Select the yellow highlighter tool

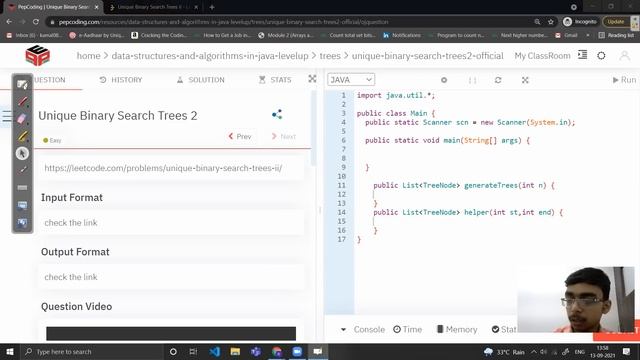[22, 136]
